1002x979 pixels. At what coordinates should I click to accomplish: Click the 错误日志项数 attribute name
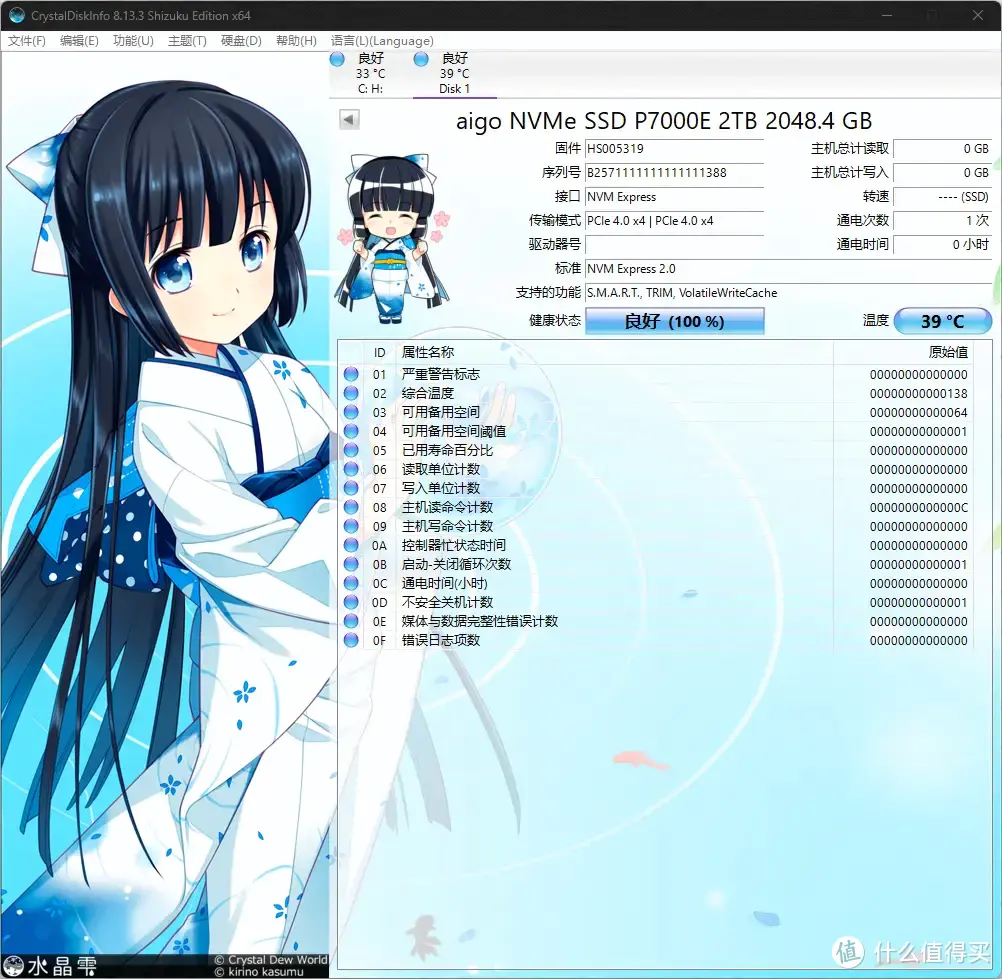click(x=440, y=640)
